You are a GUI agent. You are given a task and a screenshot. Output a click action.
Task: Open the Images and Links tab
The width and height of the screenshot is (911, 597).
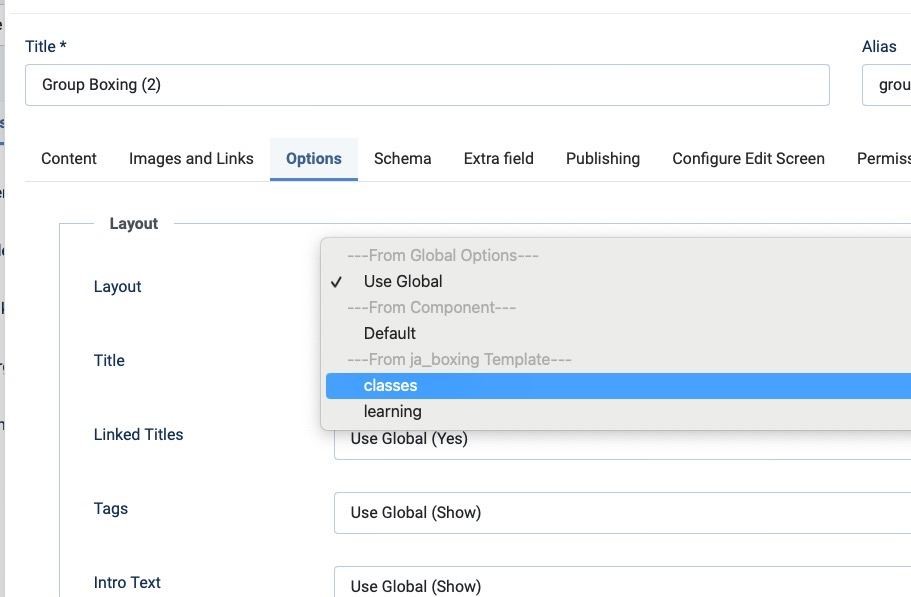(191, 158)
